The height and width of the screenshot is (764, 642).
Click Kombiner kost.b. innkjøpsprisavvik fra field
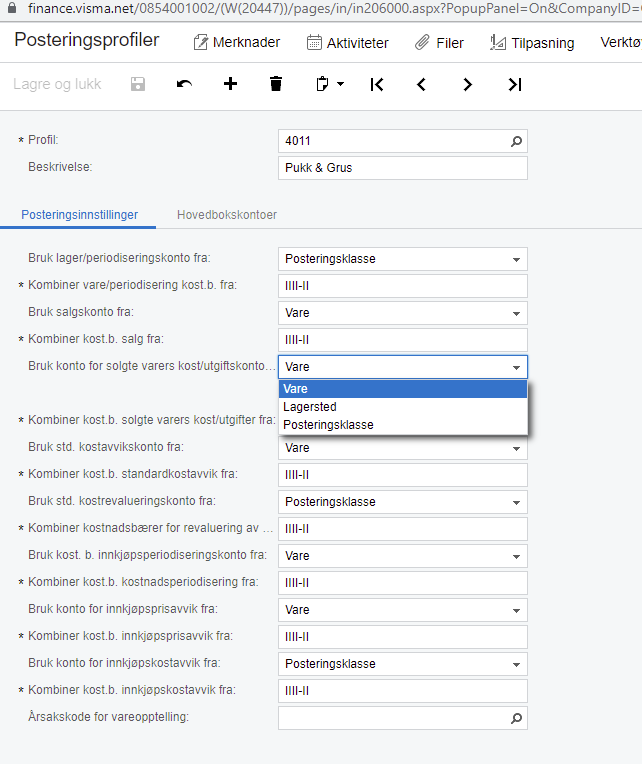403,637
